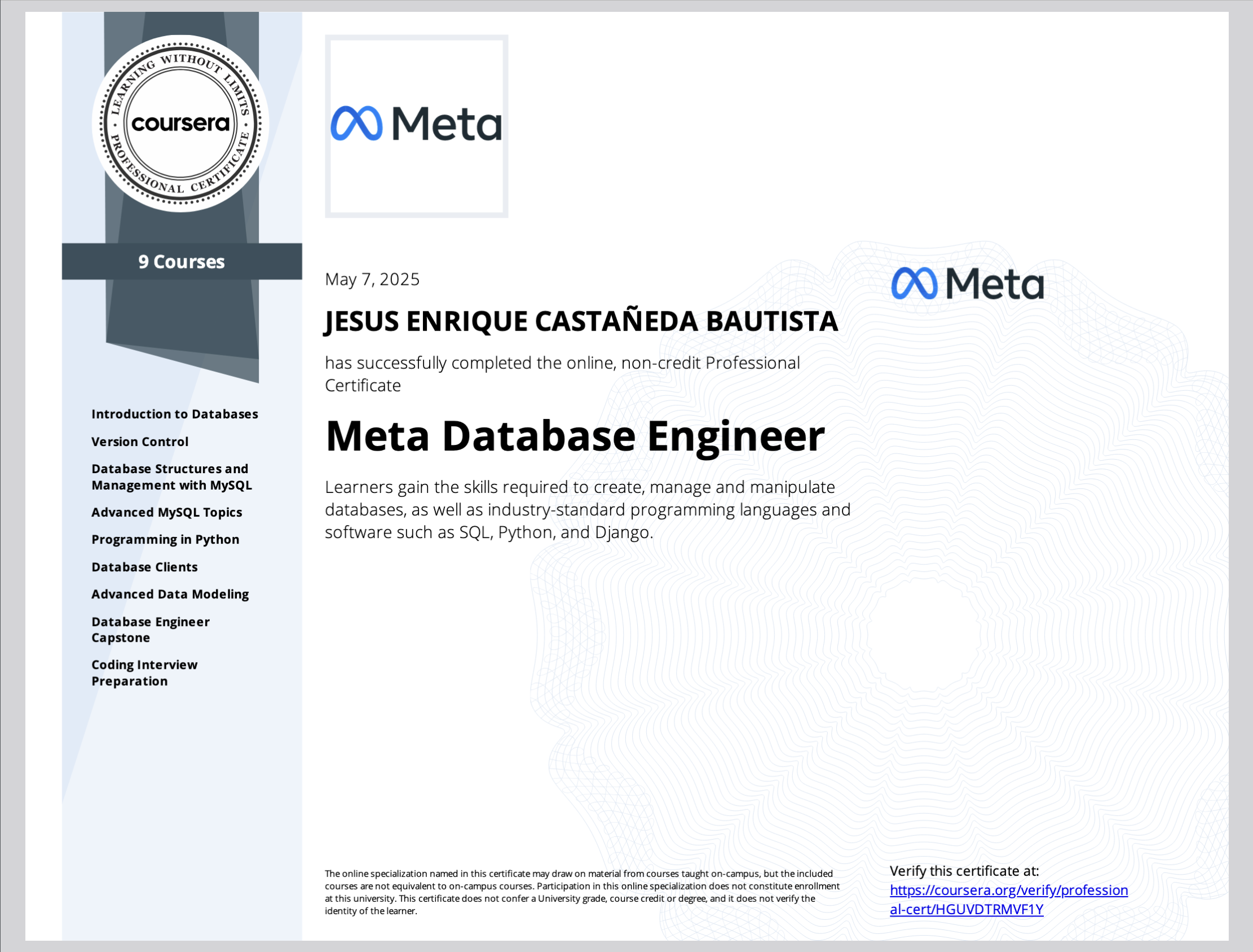1253x952 pixels.
Task: Click the disclaimer paragraph at the bottom
Action: coord(582,892)
